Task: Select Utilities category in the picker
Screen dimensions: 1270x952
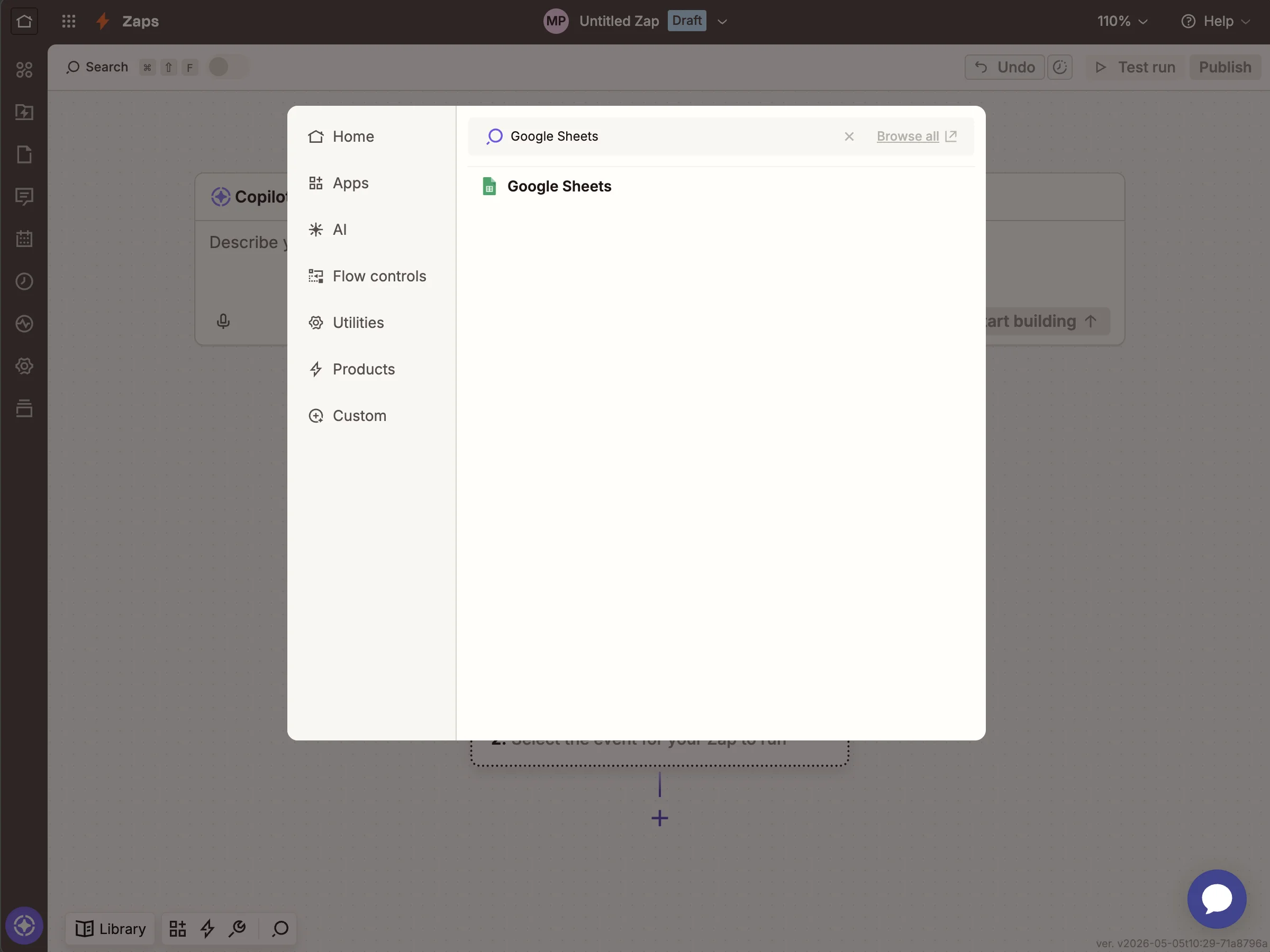Action: (371, 323)
